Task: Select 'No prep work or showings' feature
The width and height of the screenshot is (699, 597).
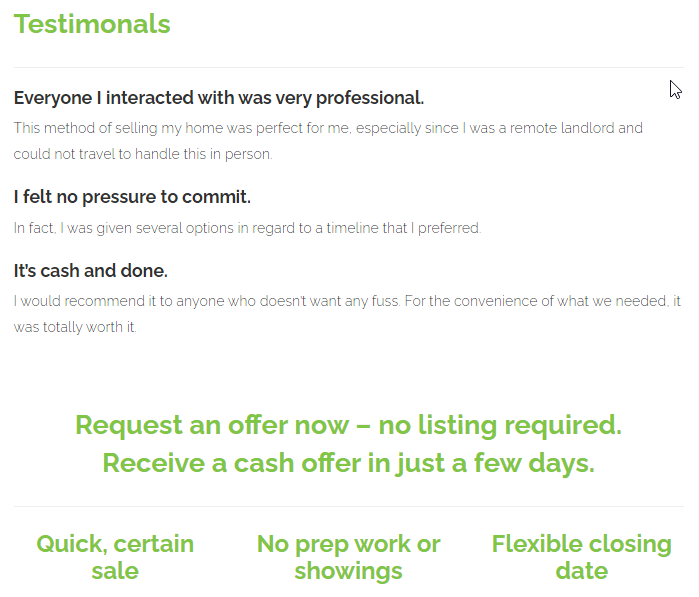Action: click(349, 557)
